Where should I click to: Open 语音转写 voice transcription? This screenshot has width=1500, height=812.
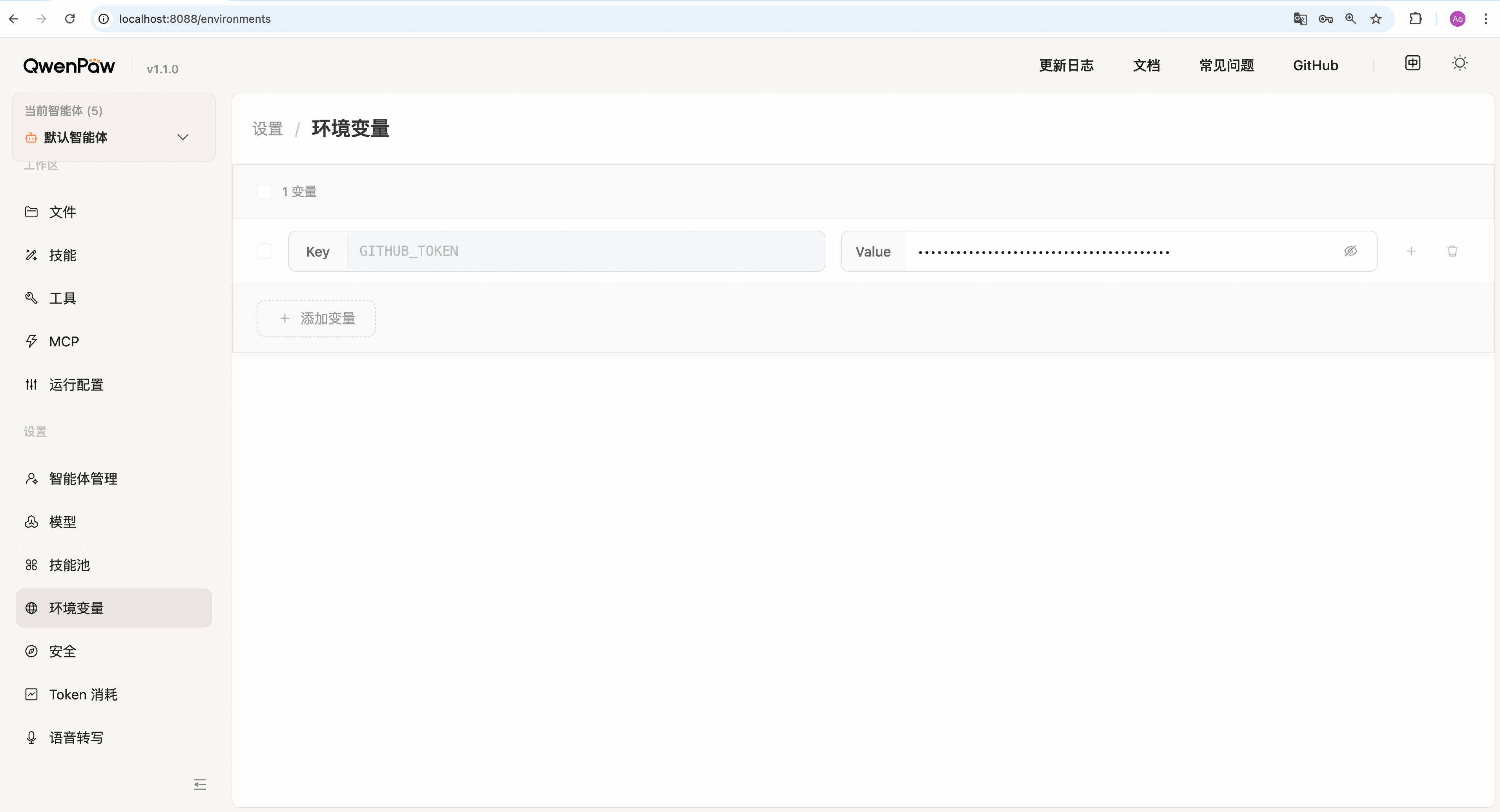[113, 737]
